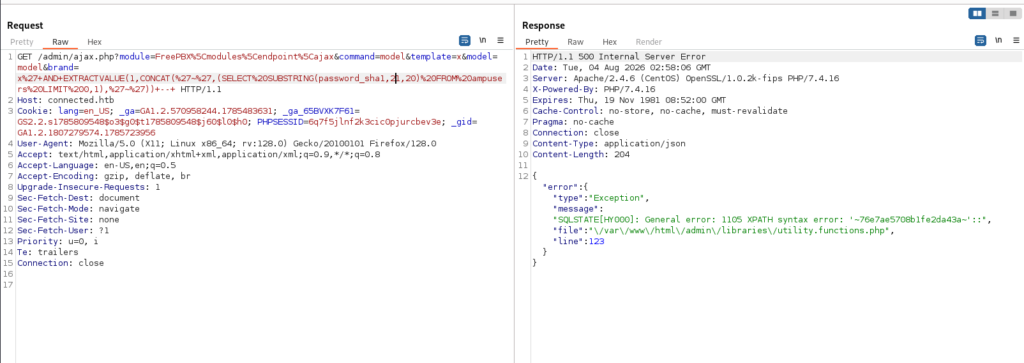
Task: Open Request pane hamburger options menu
Action: tap(501, 40)
